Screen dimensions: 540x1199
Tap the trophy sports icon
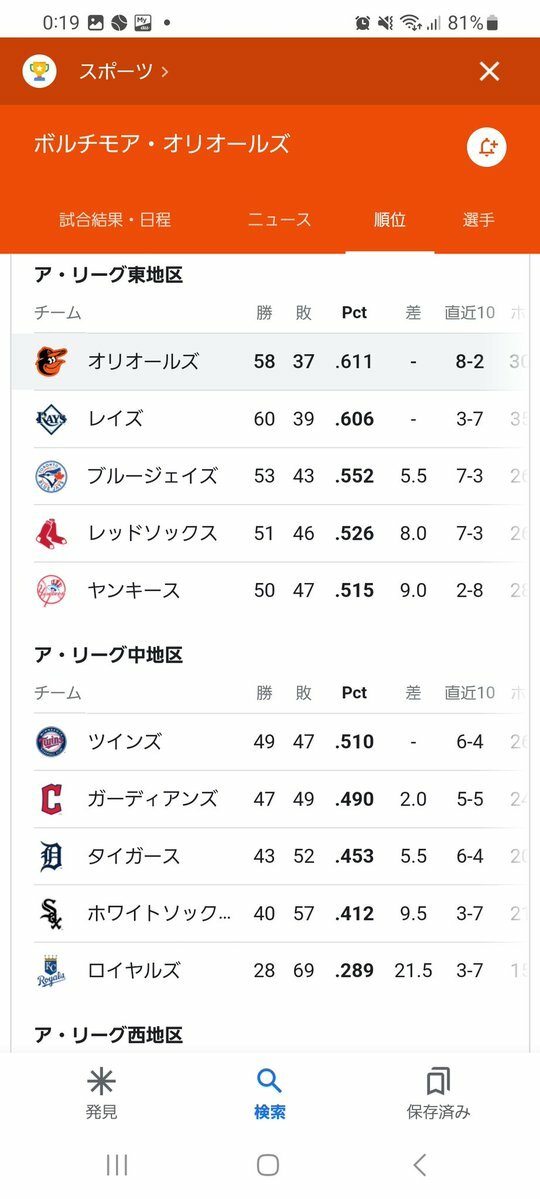click(39, 72)
